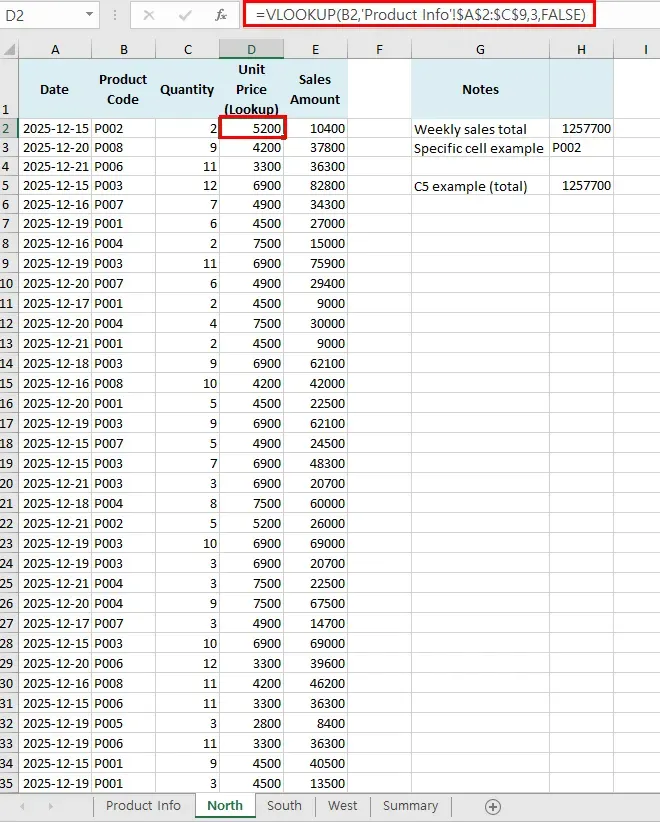
Task: Click the previous sheet navigation arrow
Action: (22, 806)
